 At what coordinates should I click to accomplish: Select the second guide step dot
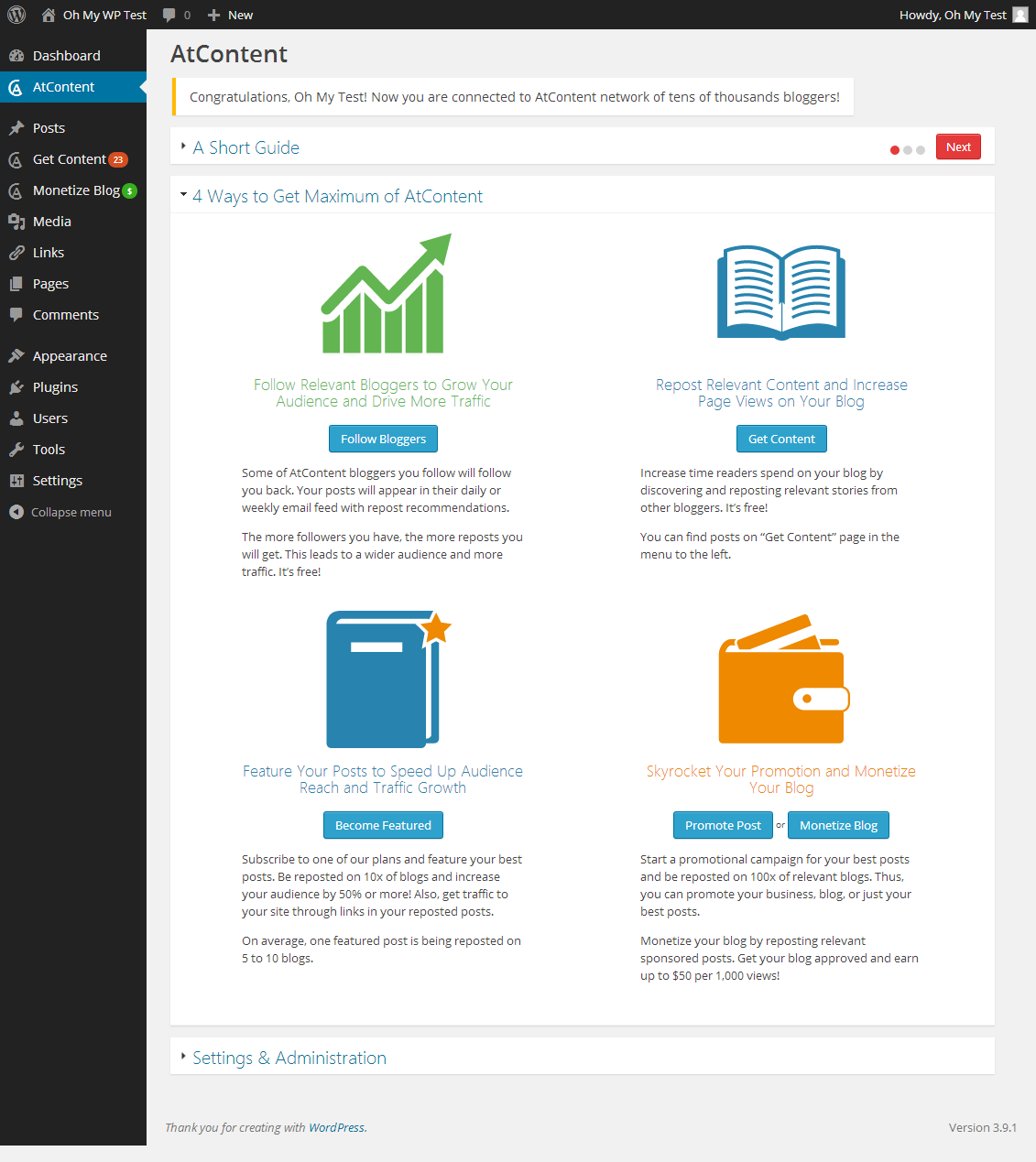[x=908, y=149]
